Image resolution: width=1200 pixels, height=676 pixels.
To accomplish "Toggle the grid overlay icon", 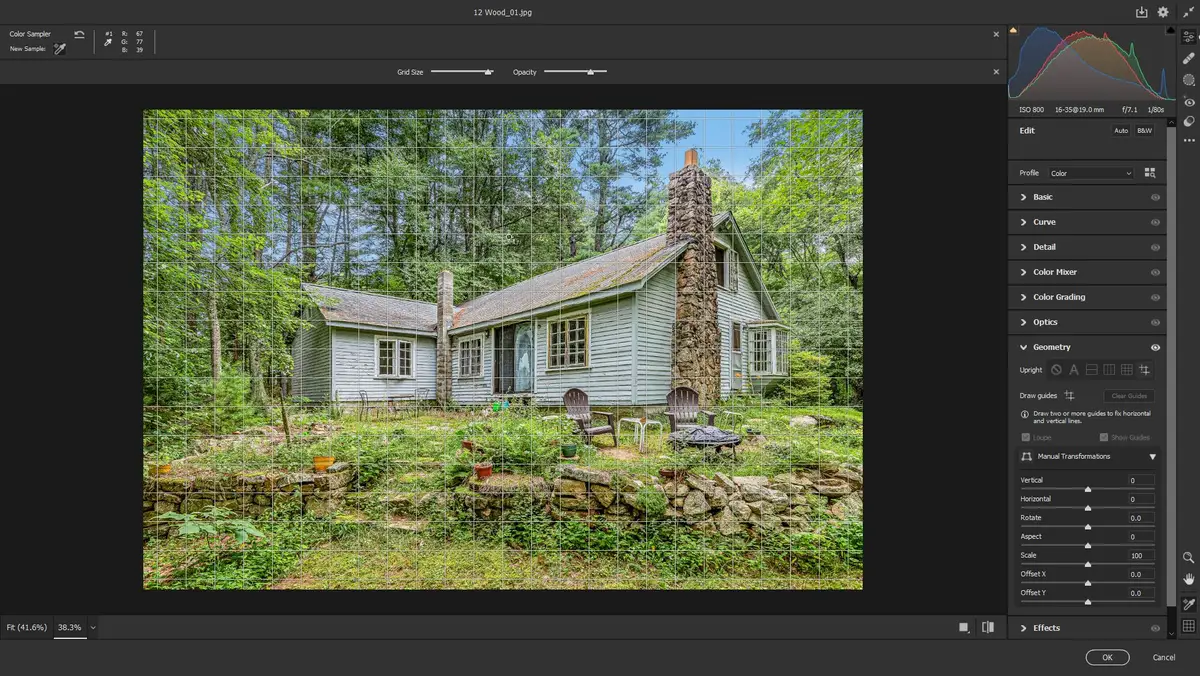I will (x=1189, y=626).
